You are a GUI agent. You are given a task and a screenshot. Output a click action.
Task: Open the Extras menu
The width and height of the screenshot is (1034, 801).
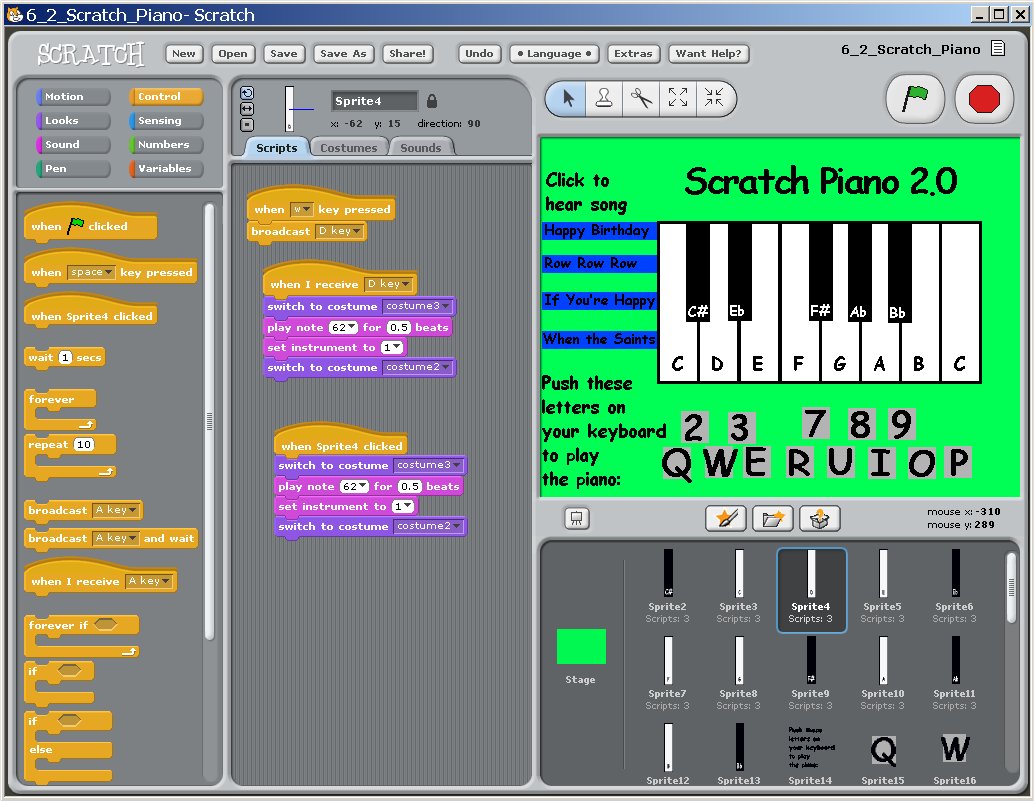(633, 53)
